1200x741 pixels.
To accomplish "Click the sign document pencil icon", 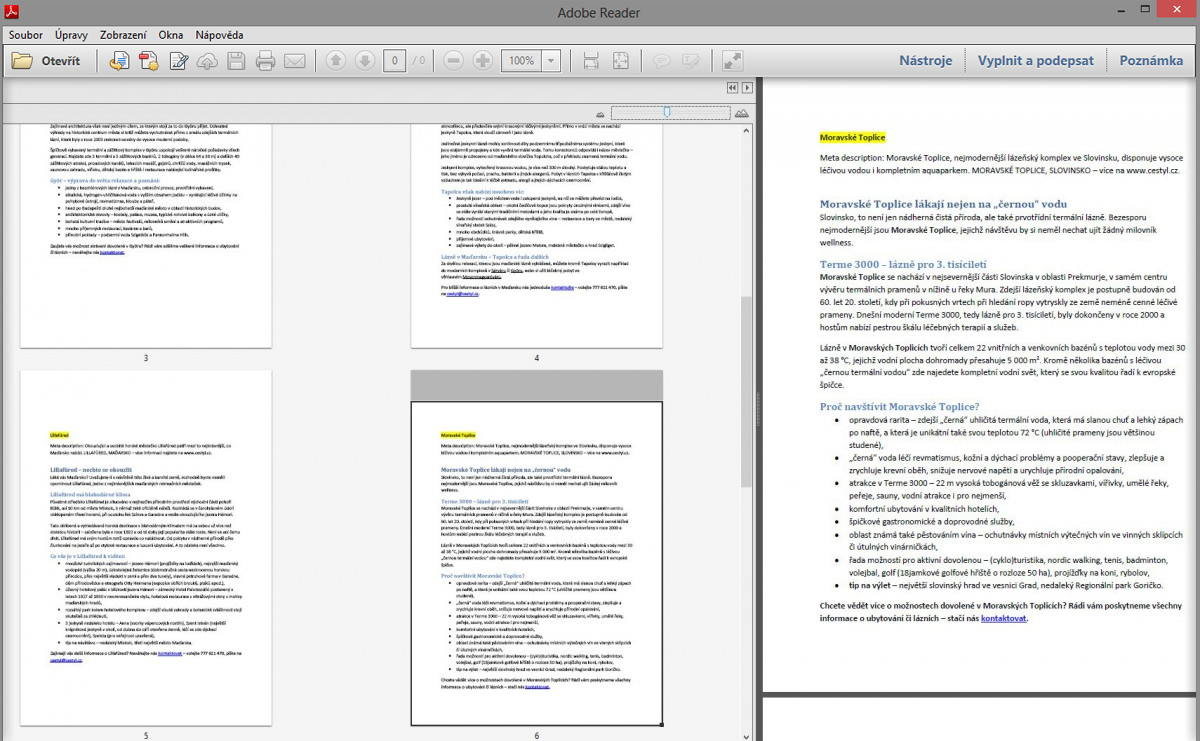I will (x=179, y=60).
